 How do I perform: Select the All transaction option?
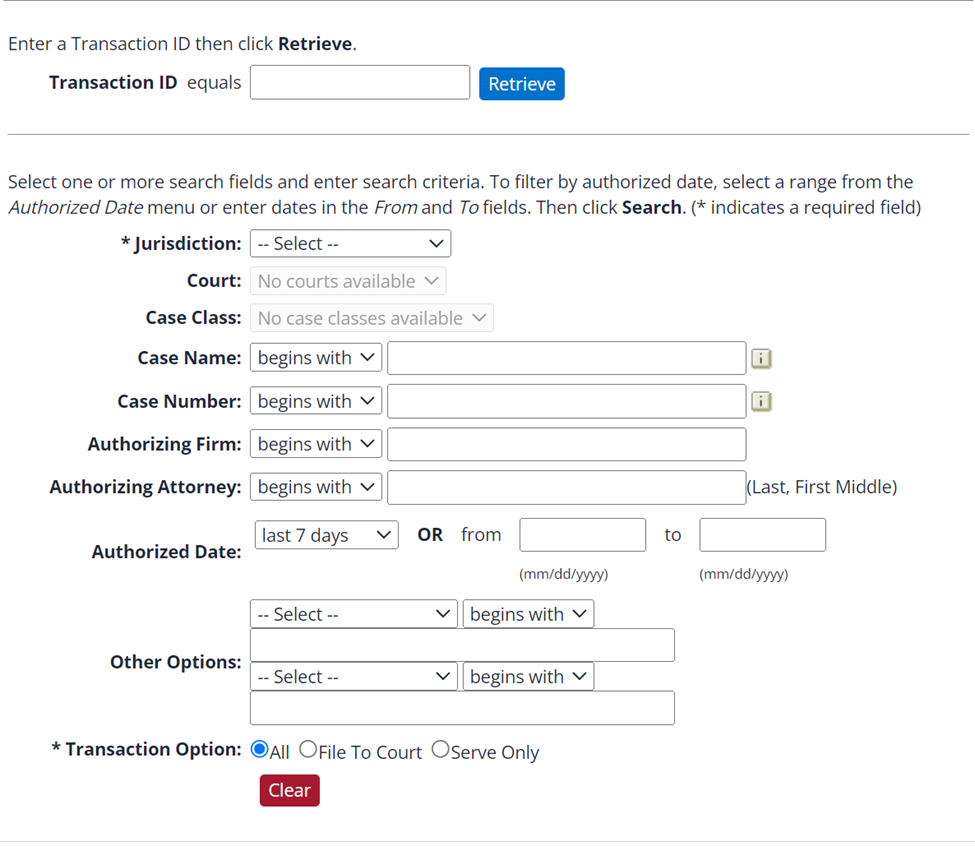[259, 748]
